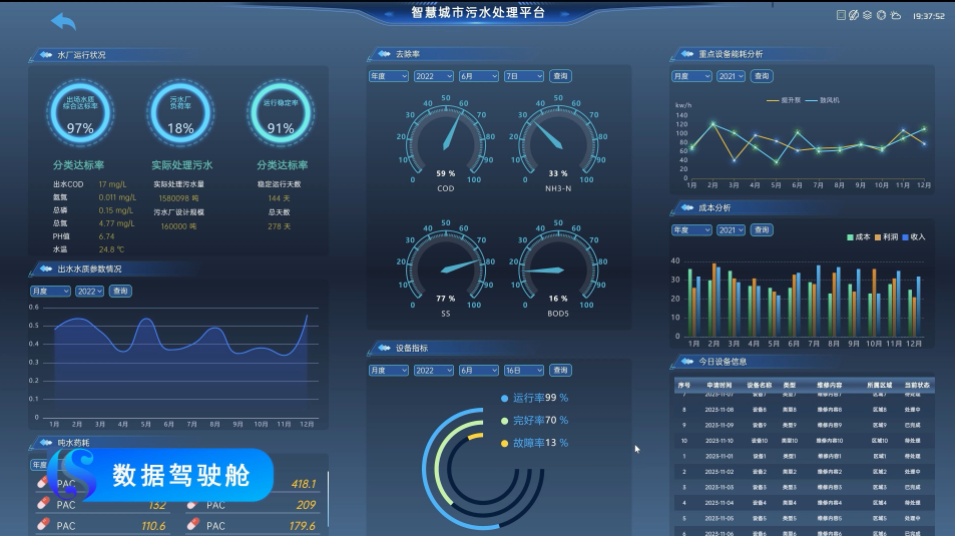The height and width of the screenshot is (536, 955).
Task: Click the BOD5 16% dial gauge
Action: (x=558, y=267)
